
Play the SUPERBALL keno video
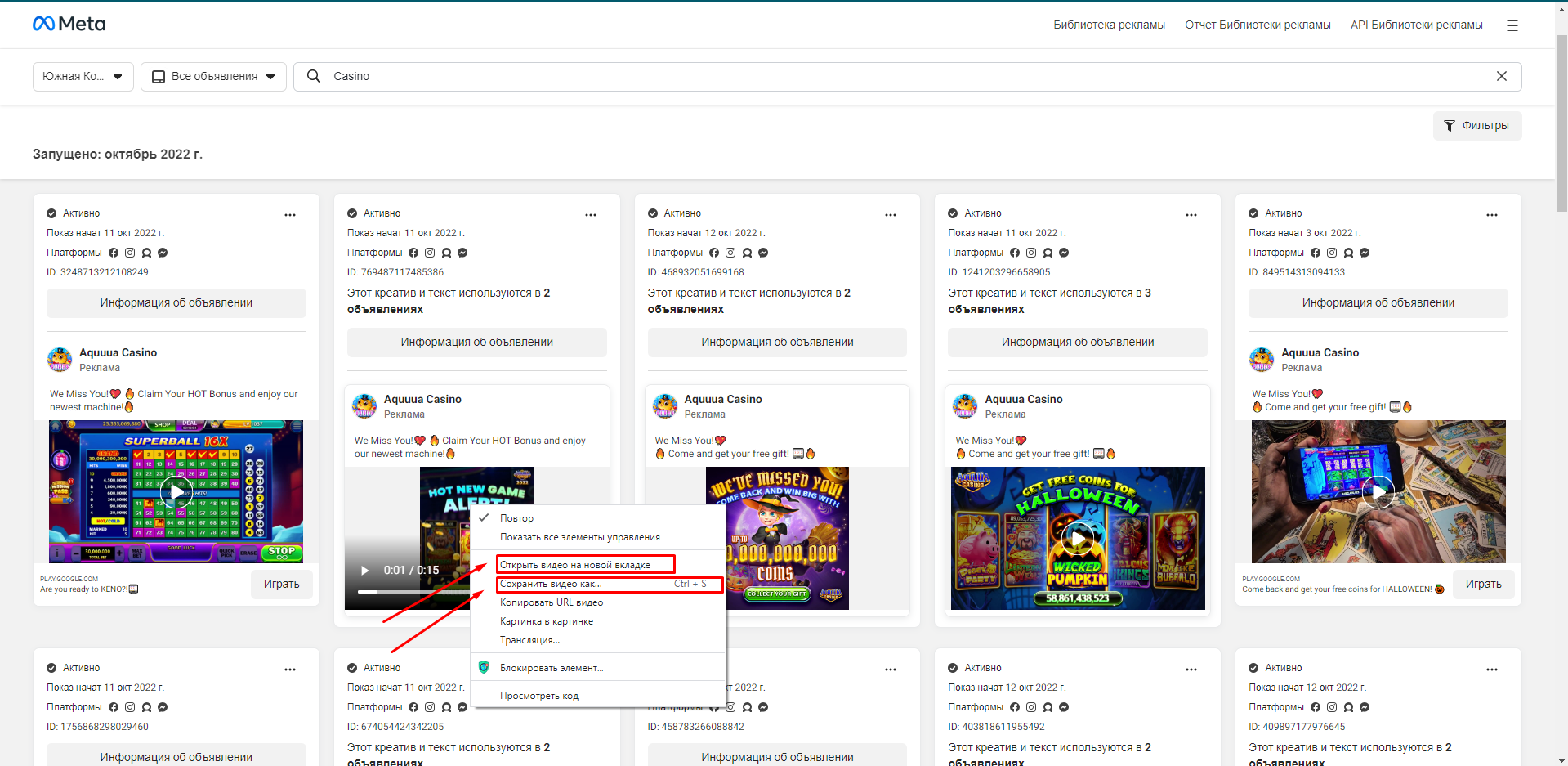(176, 491)
